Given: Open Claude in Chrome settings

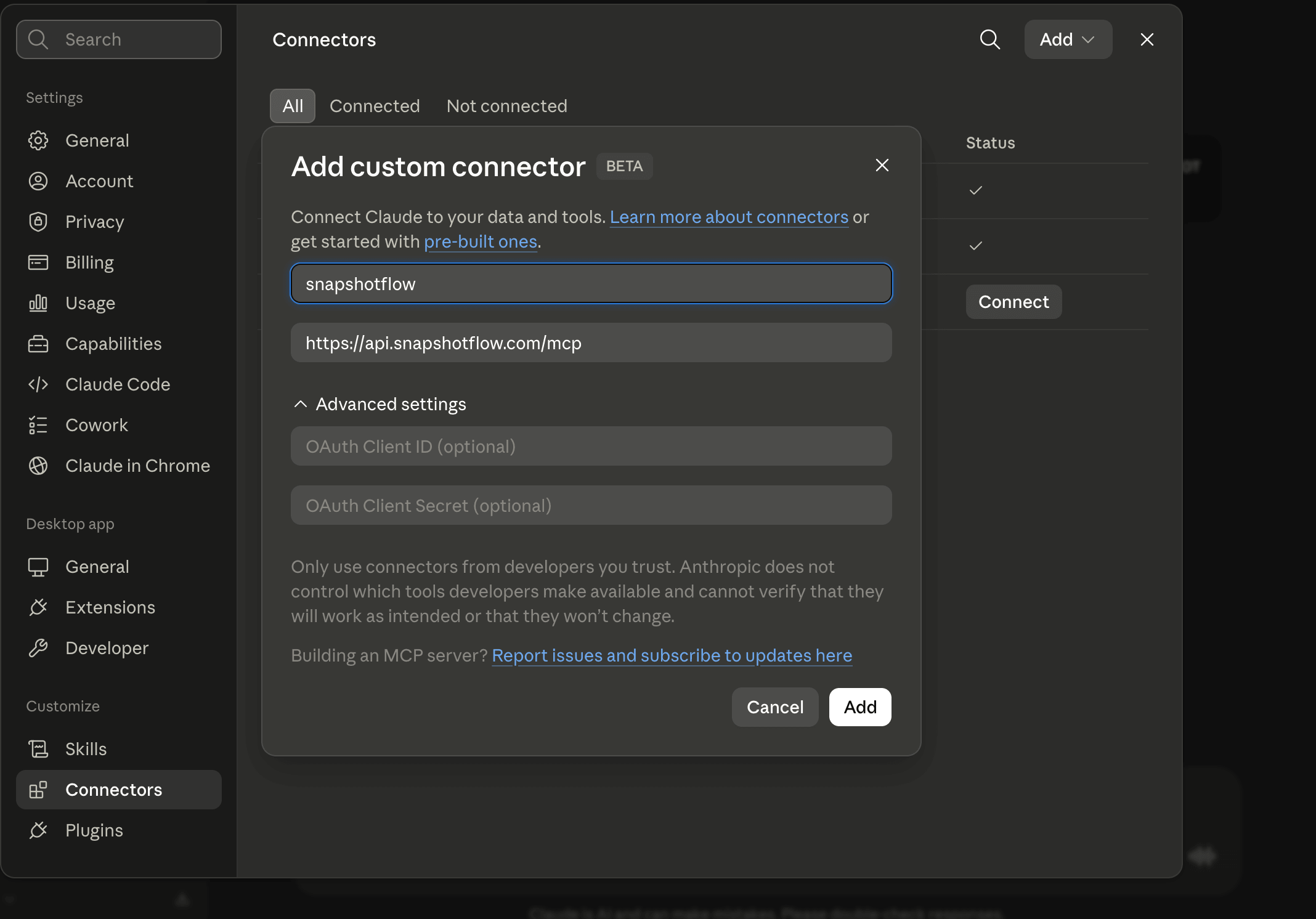Looking at the screenshot, I should click(119, 466).
